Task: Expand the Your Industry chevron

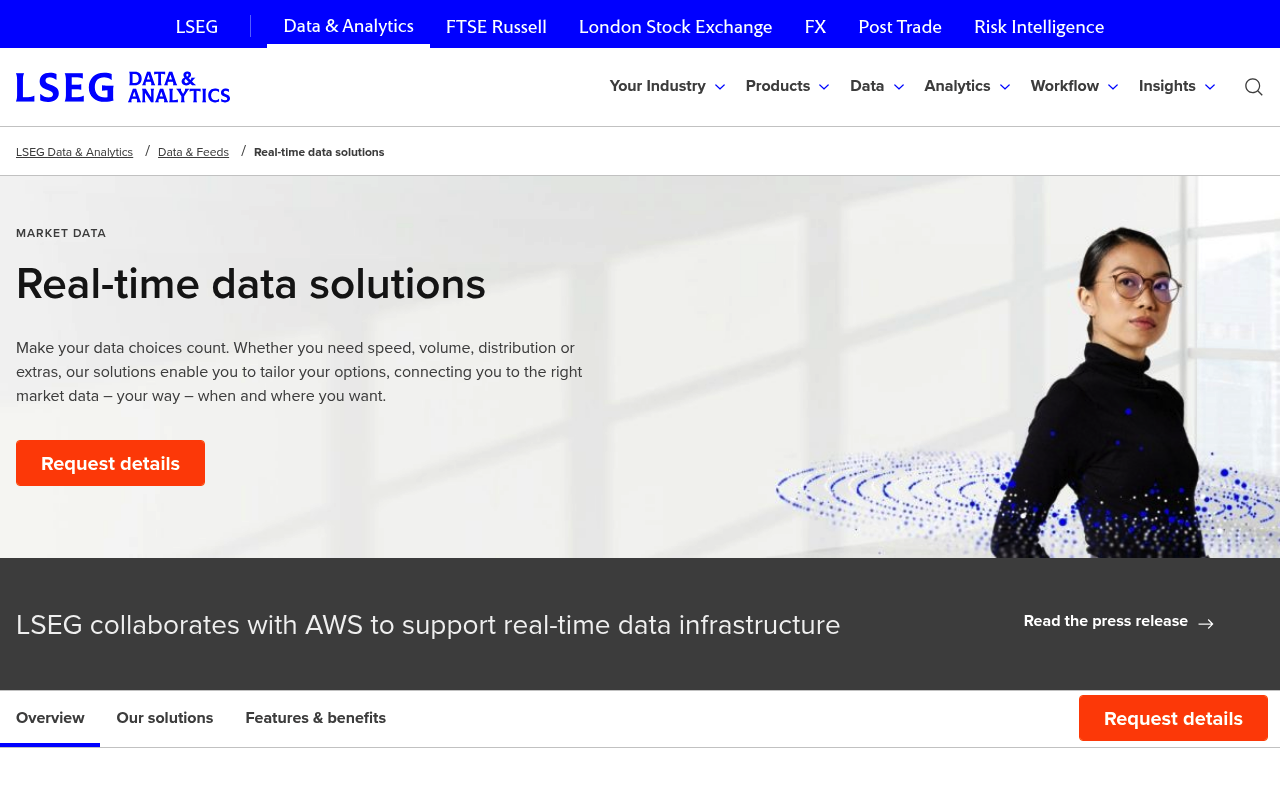Action: click(720, 87)
